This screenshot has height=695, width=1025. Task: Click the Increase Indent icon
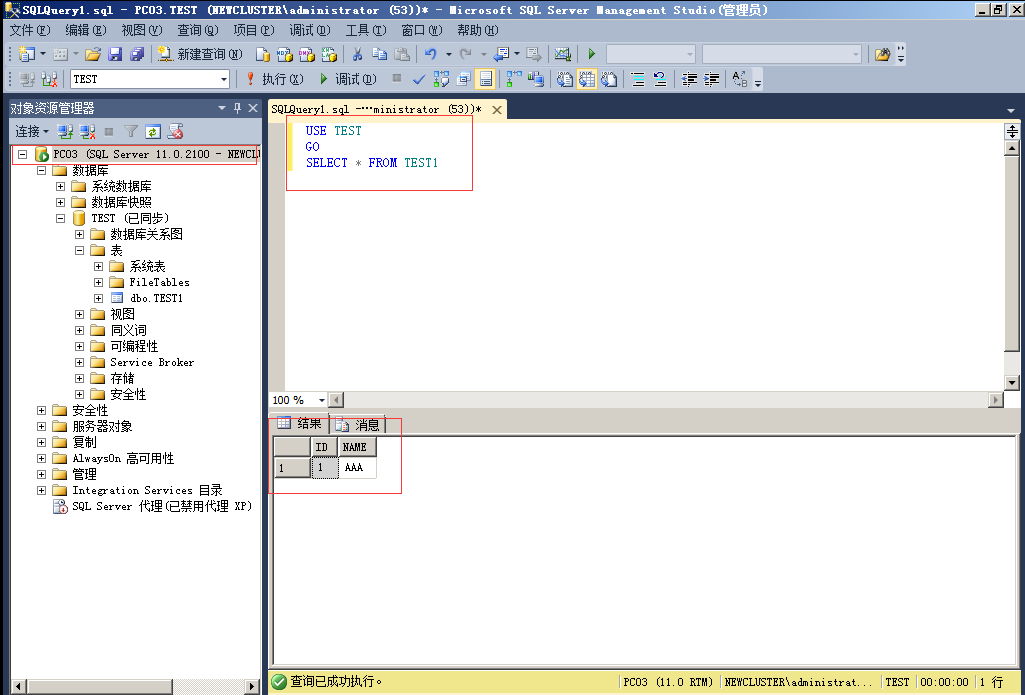point(712,79)
